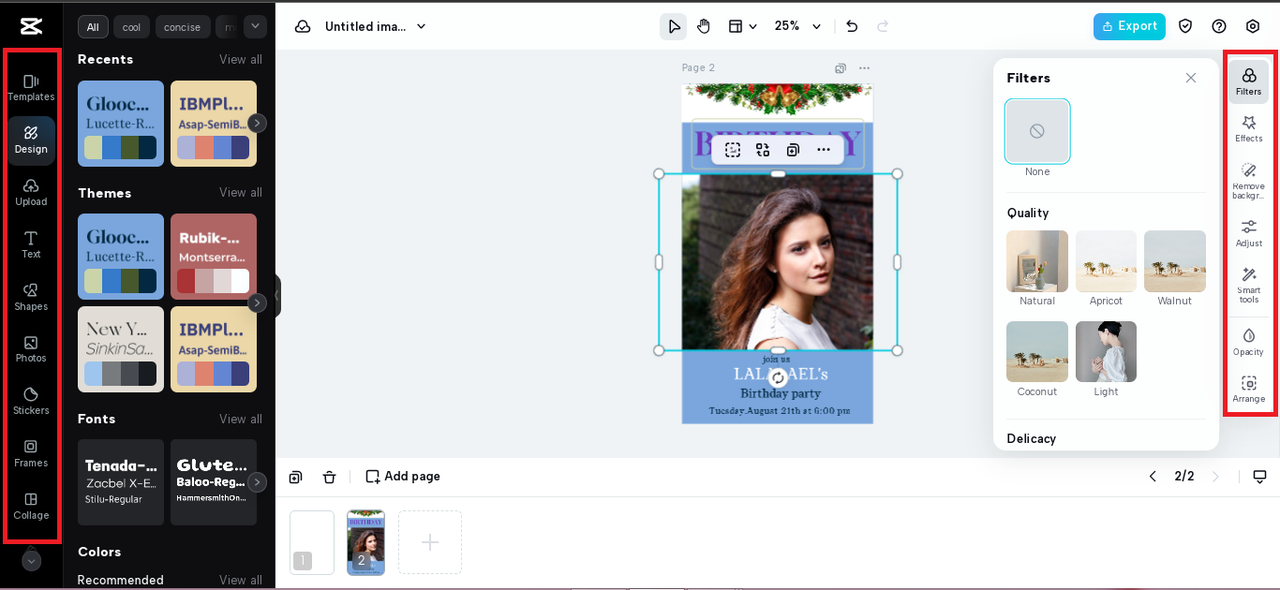
Task: Open the help question mark icon
Action: [x=1219, y=26]
